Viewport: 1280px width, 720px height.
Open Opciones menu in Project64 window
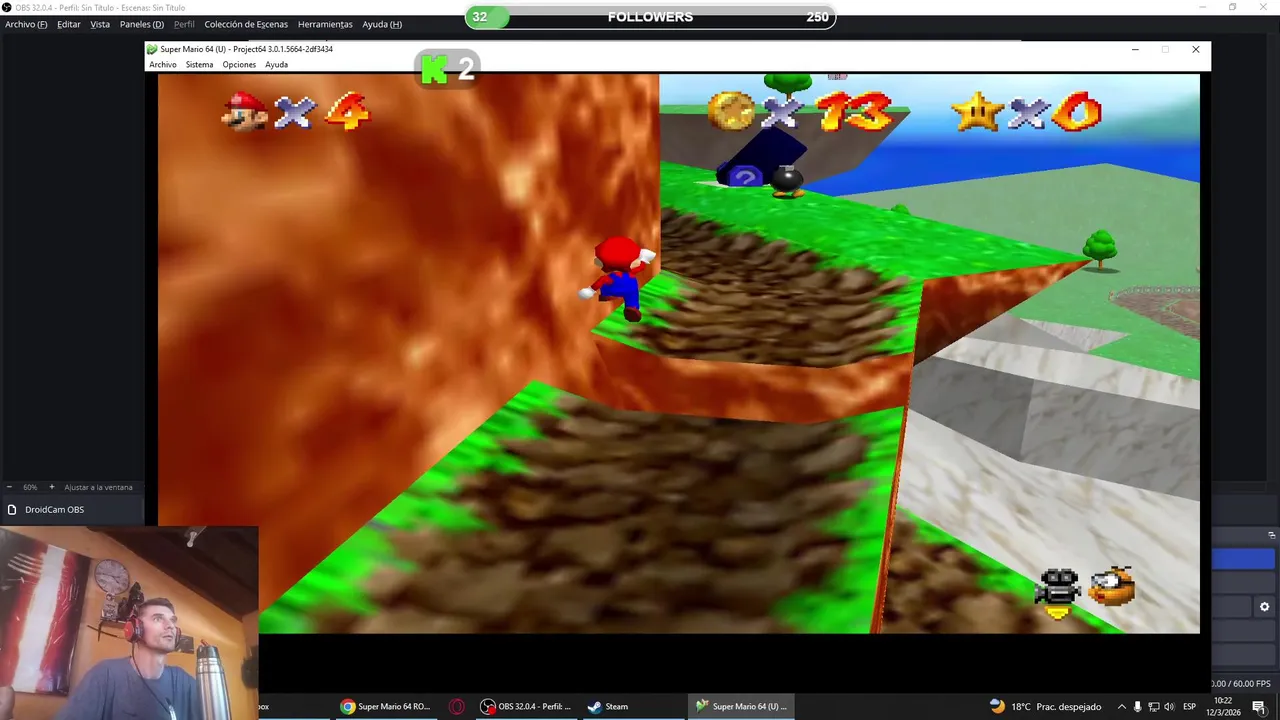[x=239, y=64]
